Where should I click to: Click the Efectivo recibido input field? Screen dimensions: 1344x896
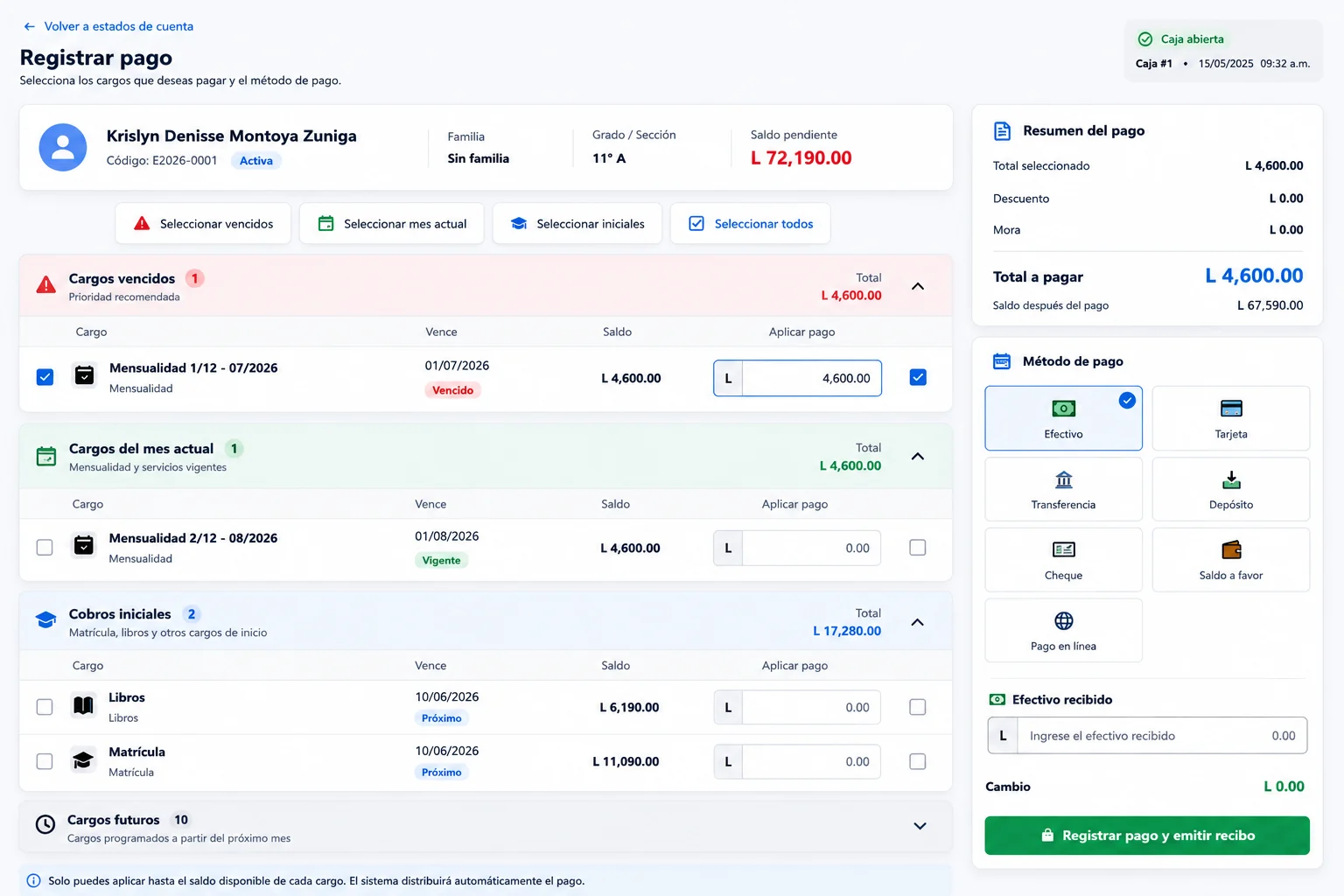[x=1147, y=736]
